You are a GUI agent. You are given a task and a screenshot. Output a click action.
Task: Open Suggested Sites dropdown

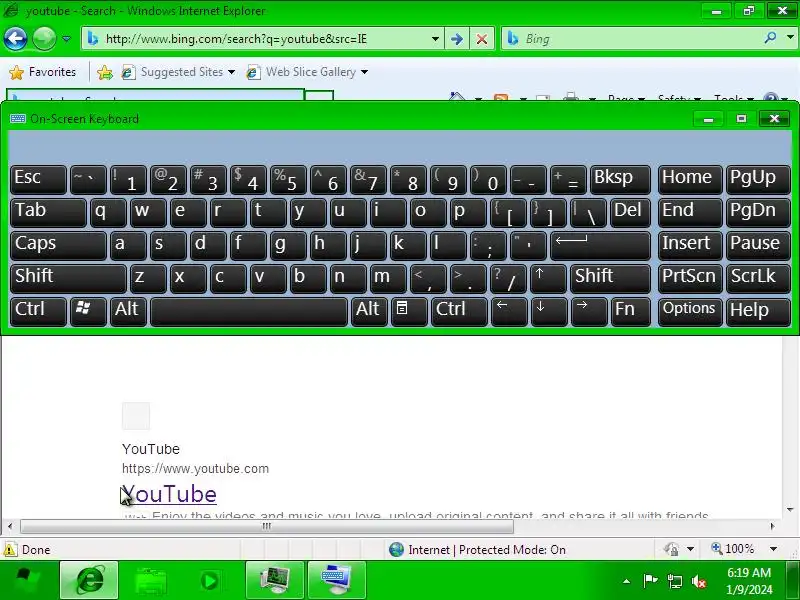coord(178,72)
